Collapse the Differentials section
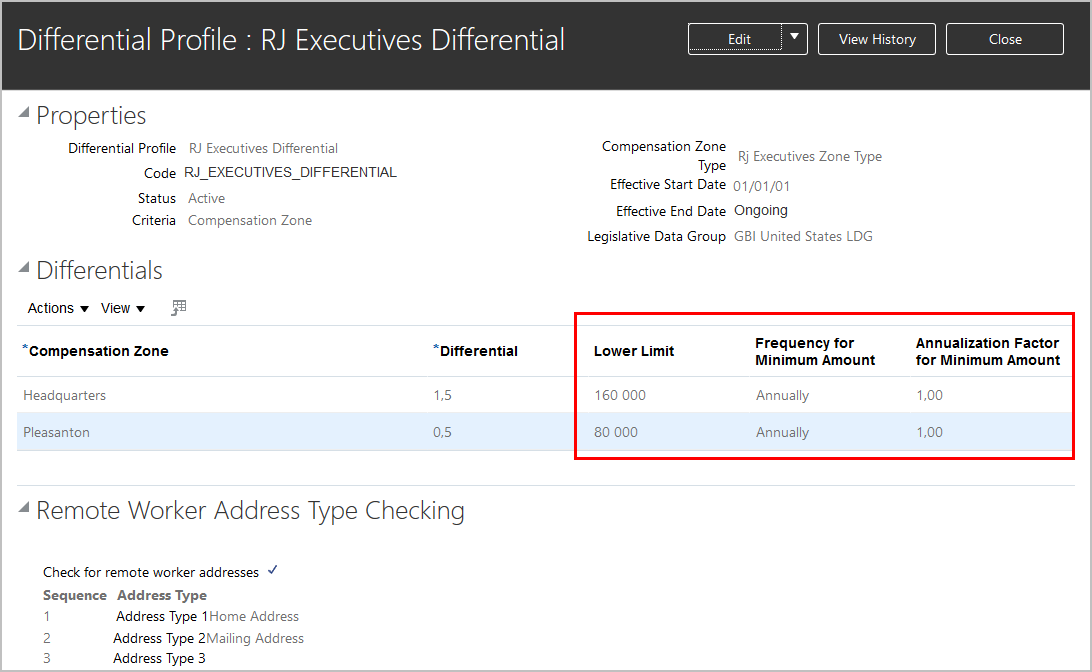 point(24,270)
